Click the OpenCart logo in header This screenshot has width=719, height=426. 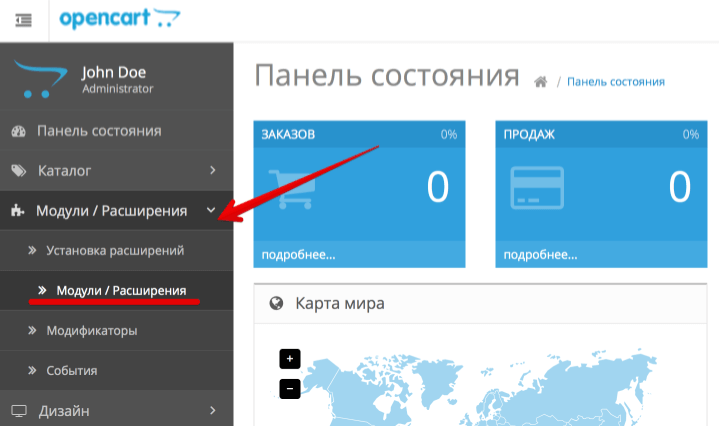pyautogui.click(x=120, y=19)
